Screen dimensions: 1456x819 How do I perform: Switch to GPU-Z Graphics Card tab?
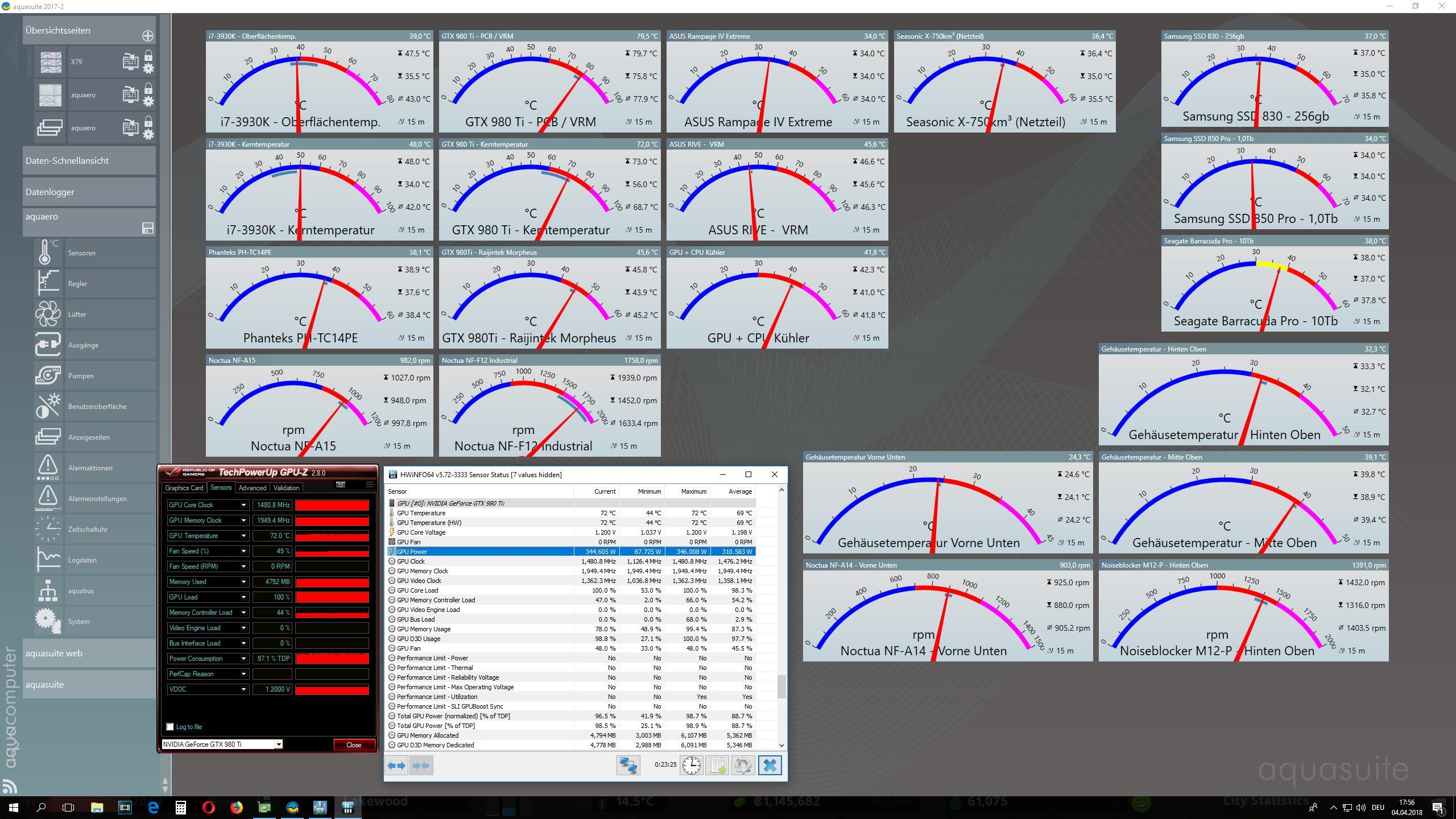(x=184, y=488)
